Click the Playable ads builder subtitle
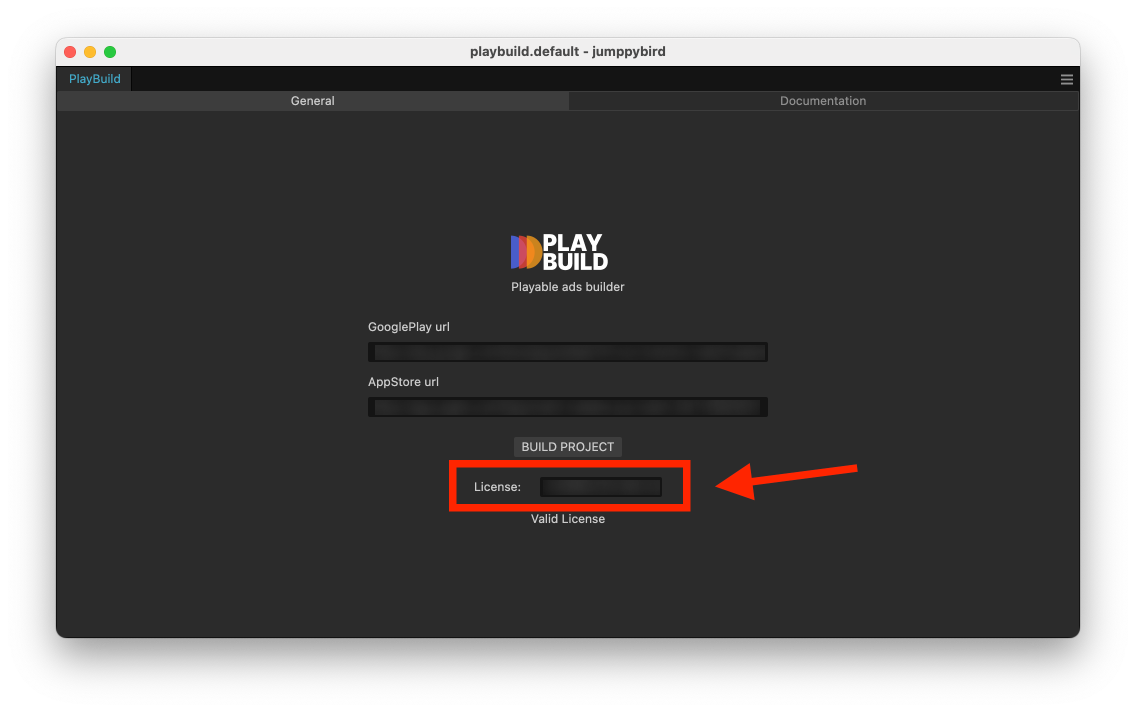 tap(568, 287)
